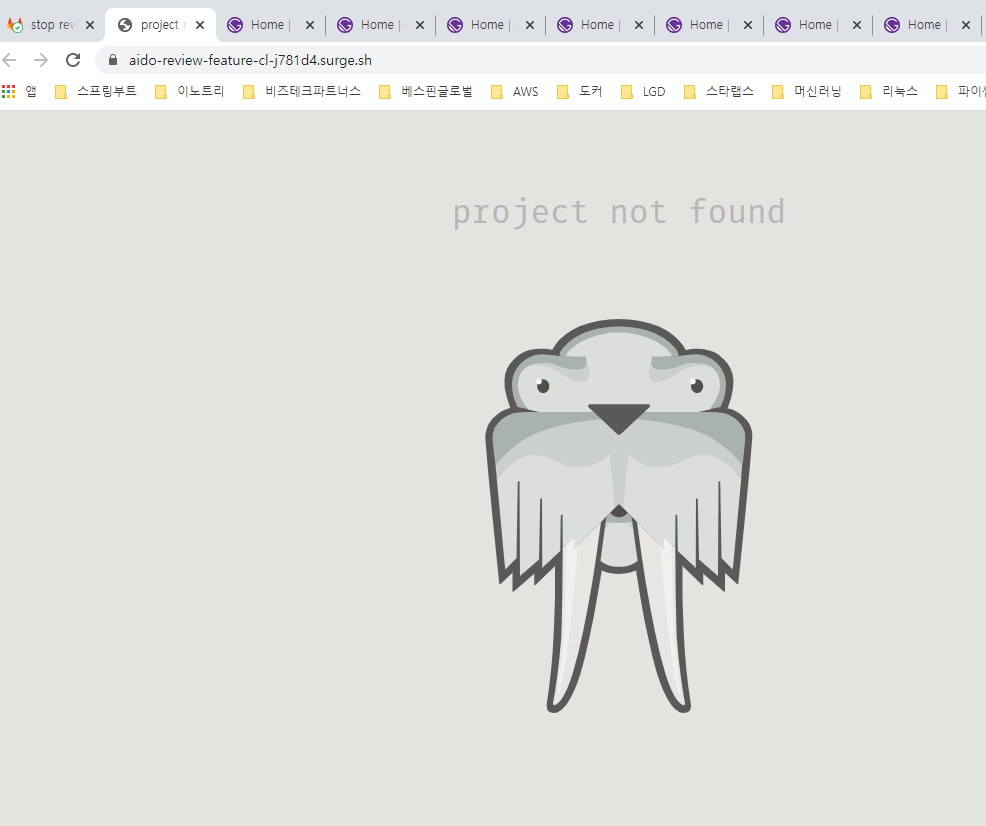Open the 도커 bookmark folder
Image resolution: width=986 pixels, height=826 pixels.
[579, 92]
